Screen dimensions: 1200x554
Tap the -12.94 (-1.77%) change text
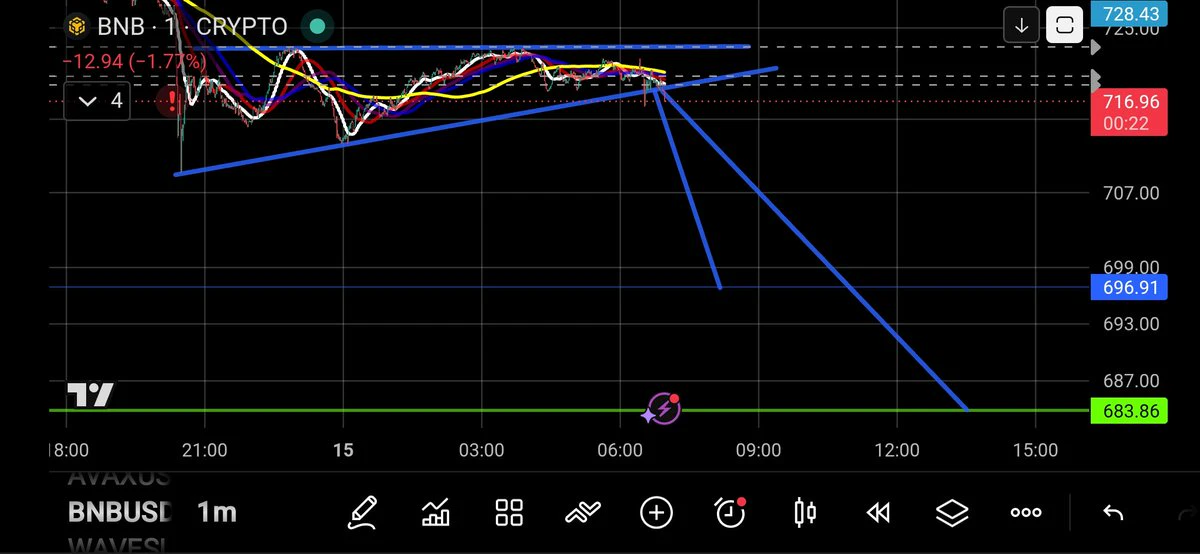pos(134,62)
